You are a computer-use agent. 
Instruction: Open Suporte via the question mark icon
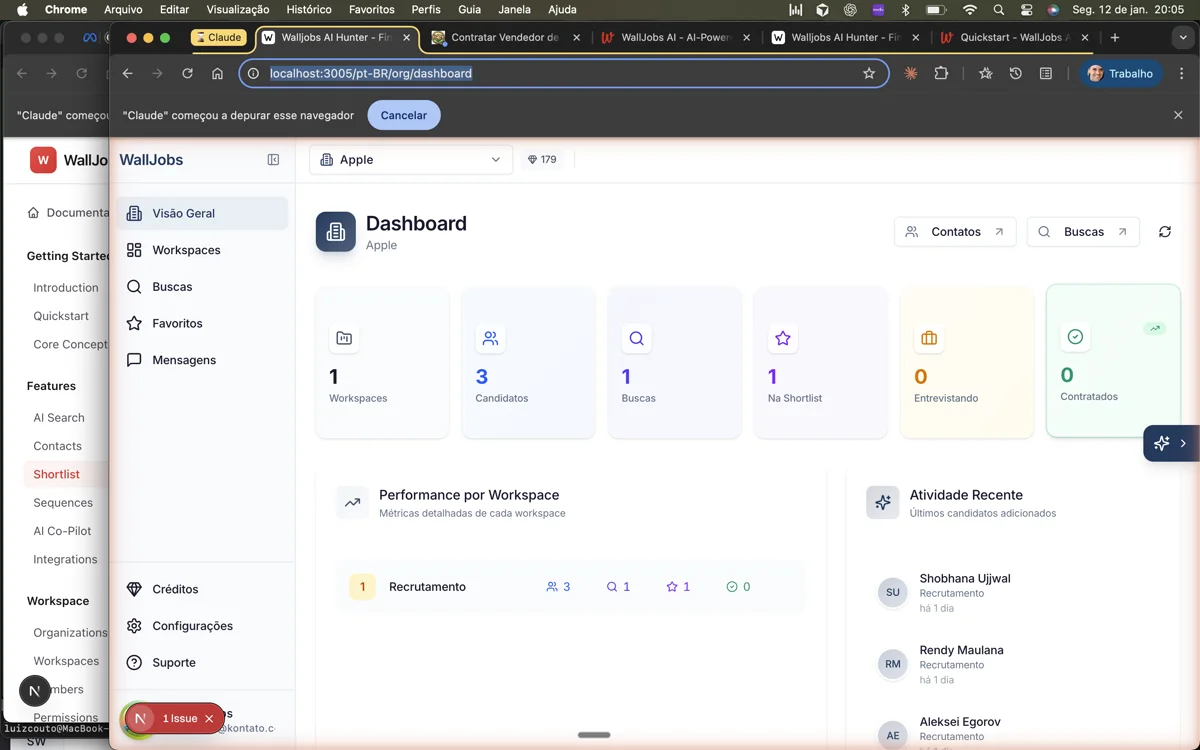pyautogui.click(x=135, y=662)
